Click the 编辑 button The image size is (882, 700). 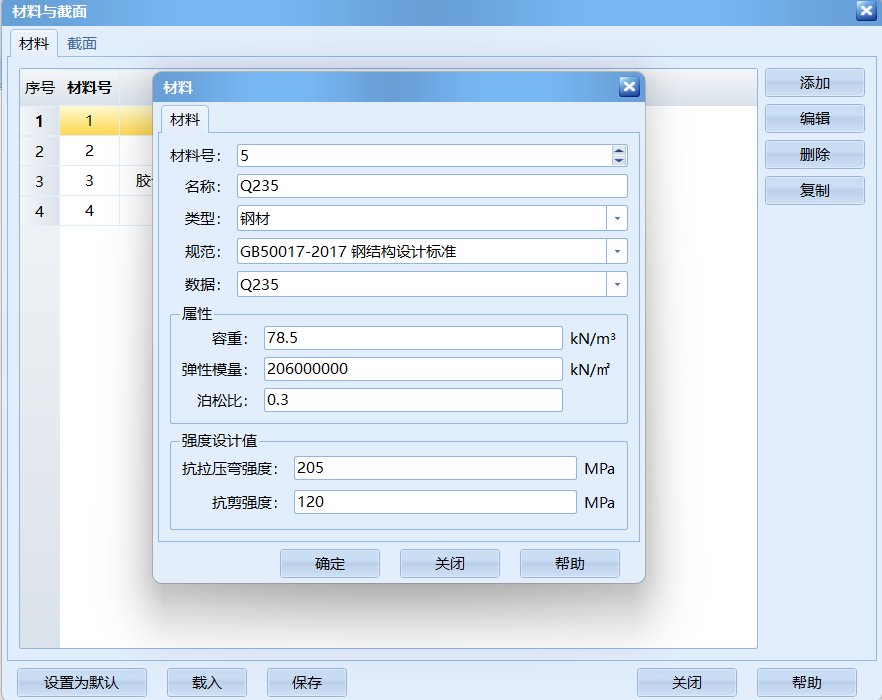point(814,118)
